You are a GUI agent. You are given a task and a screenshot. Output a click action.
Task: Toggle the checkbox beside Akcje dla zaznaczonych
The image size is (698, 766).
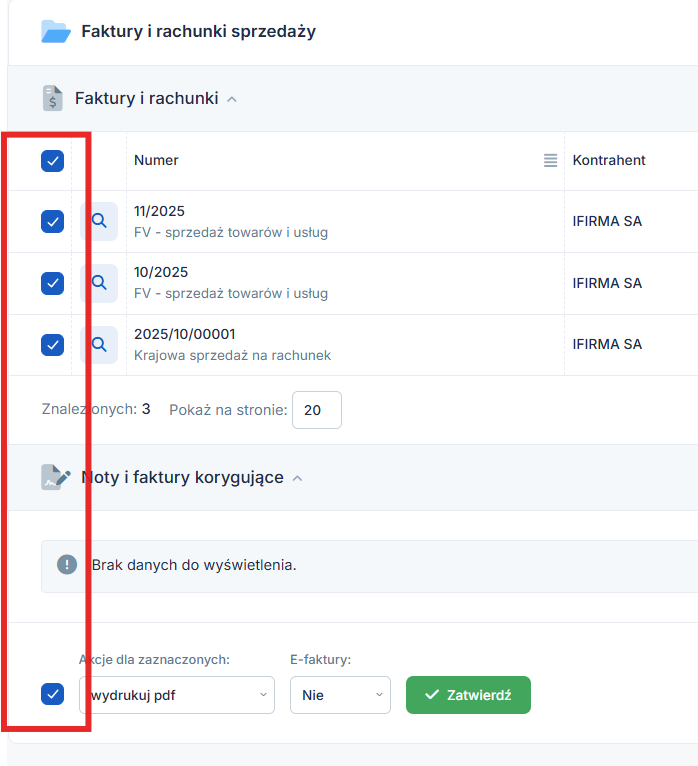click(52, 694)
